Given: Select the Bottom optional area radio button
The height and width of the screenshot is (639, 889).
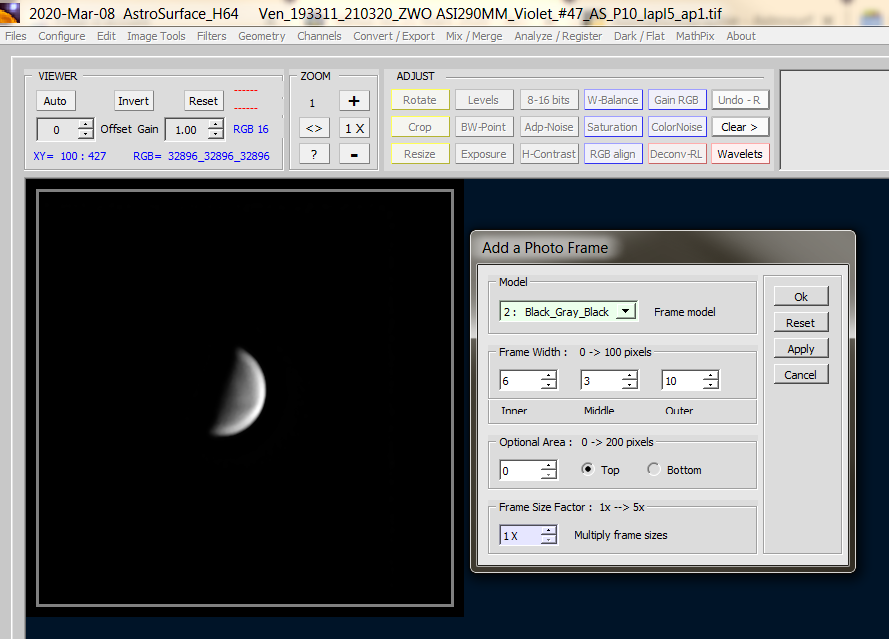Looking at the screenshot, I should [653, 469].
